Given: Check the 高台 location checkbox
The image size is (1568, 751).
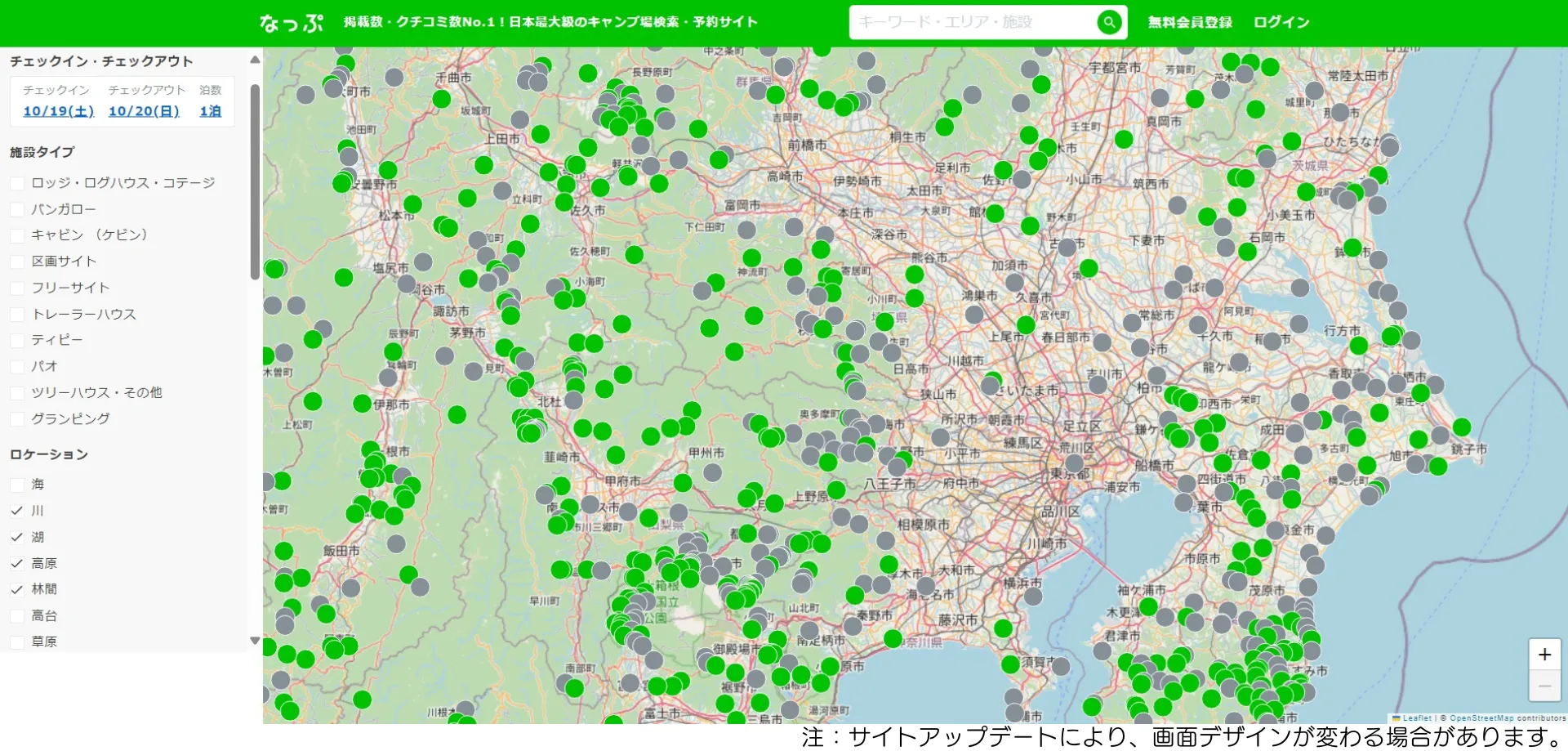Looking at the screenshot, I should click(17, 615).
